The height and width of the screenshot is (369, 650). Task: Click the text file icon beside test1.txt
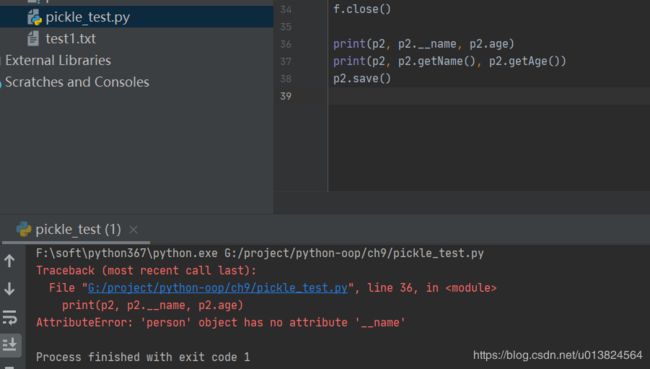(x=34, y=39)
